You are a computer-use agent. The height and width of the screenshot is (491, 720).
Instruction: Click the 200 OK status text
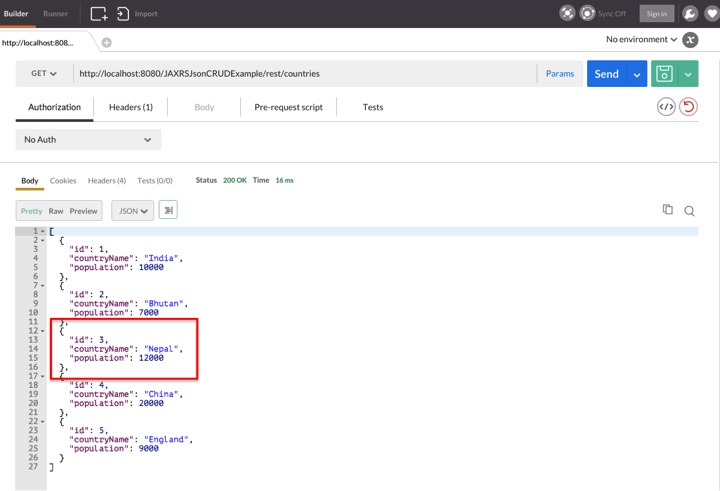[235, 181]
